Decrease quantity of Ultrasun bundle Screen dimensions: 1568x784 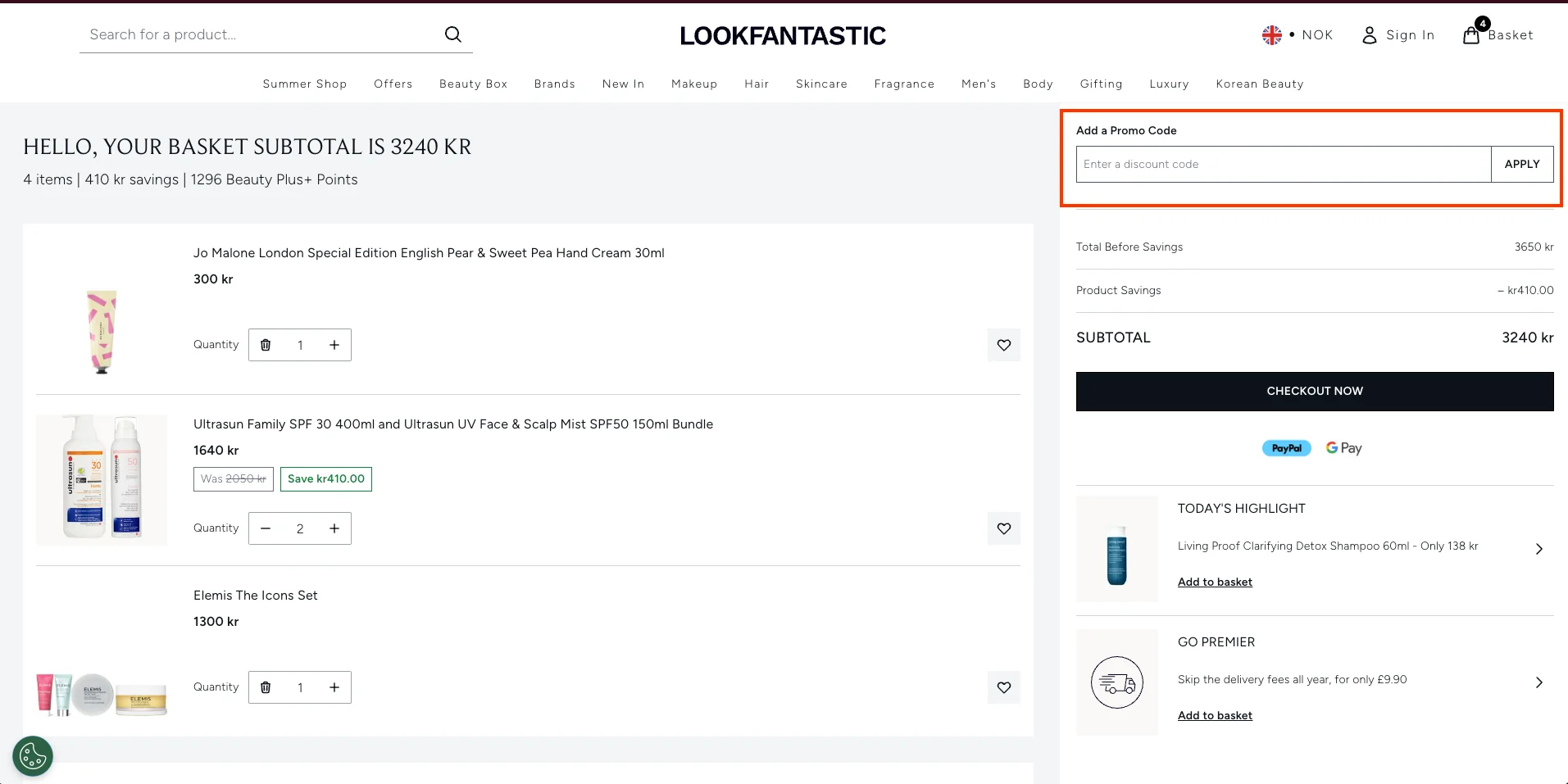click(266, 528)
